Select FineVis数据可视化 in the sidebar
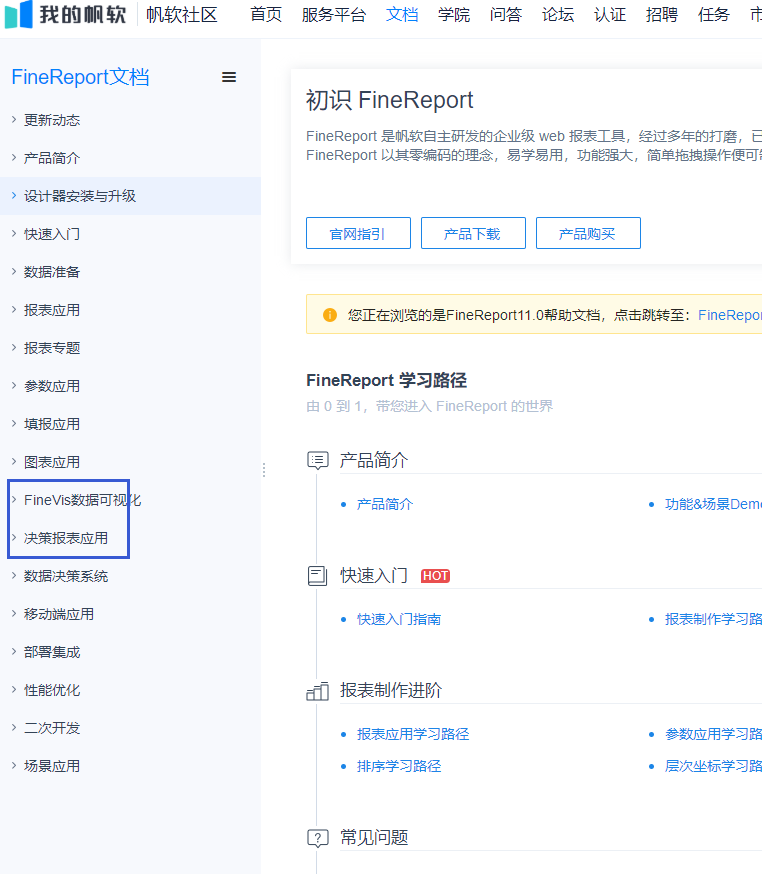The height and width of the screenshot is (874, 762). [82, 500]
